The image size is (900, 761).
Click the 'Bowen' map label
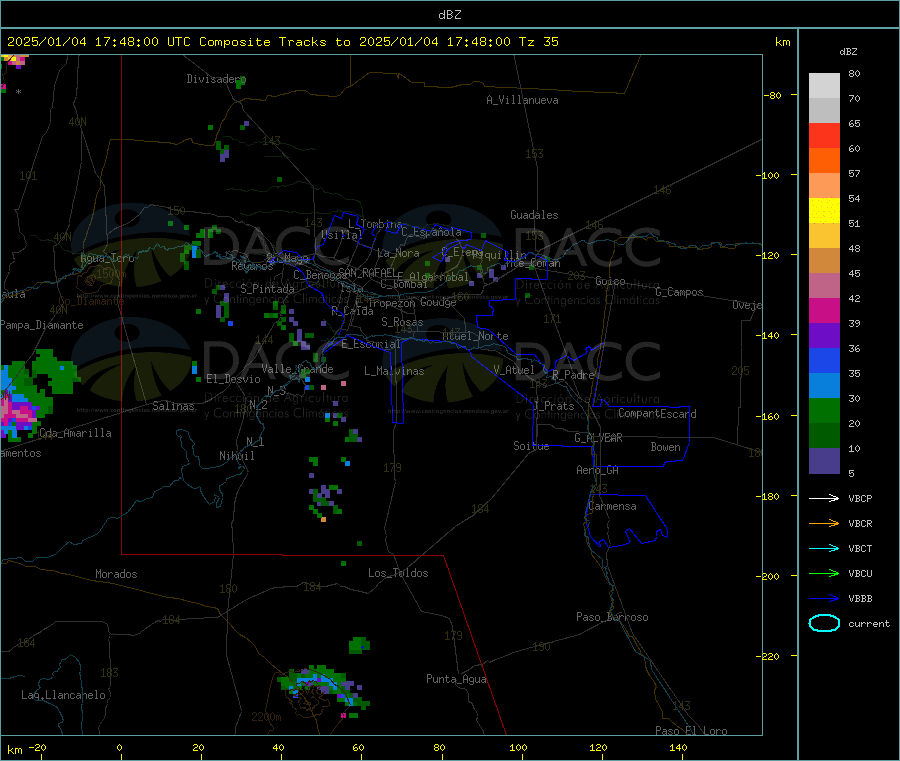(x=666, y=447)
